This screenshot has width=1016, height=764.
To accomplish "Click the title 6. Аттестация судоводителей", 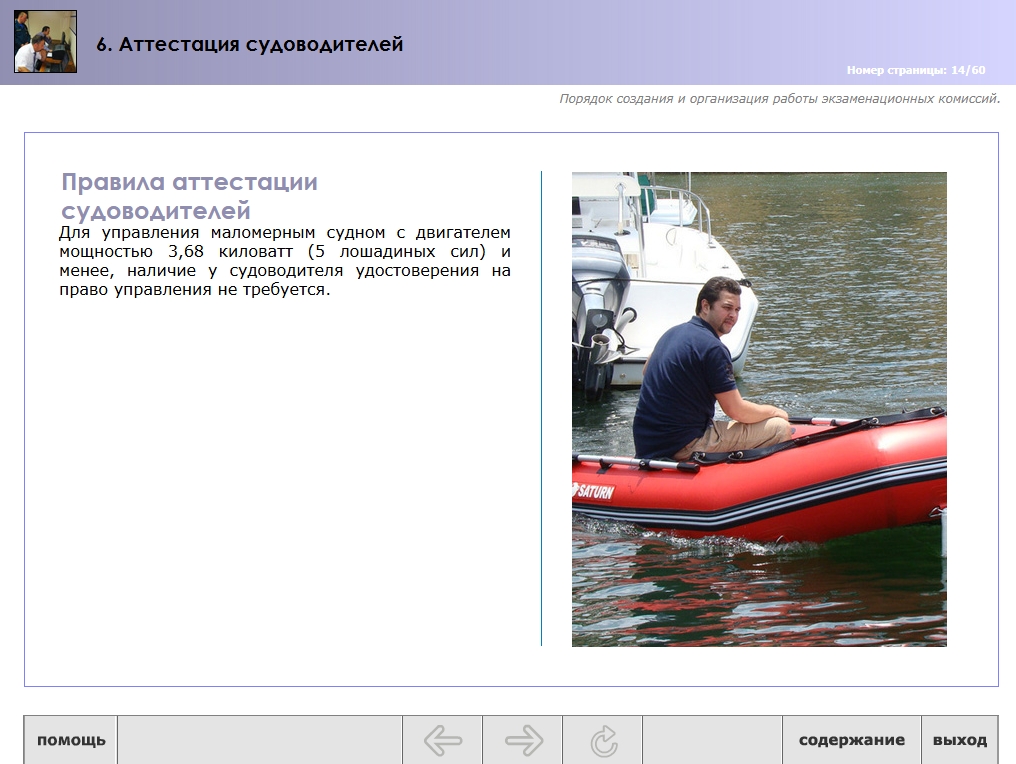I will coord(249,44).
